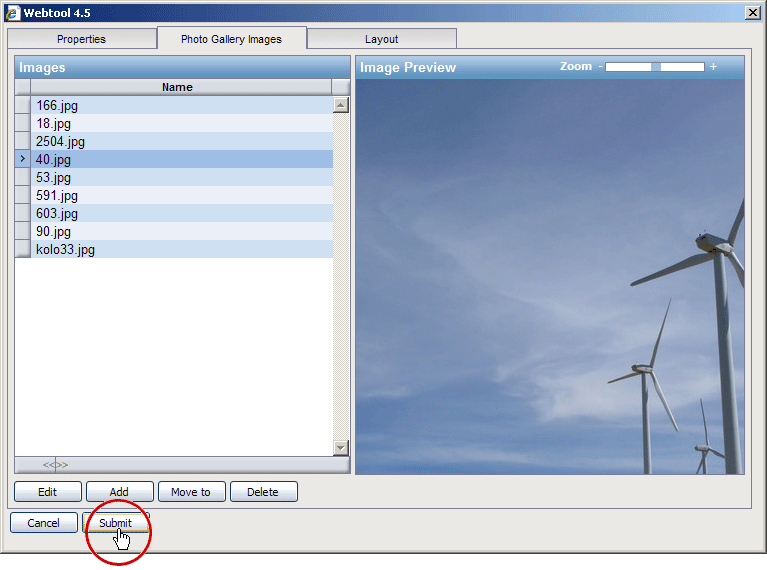Adjust the image preview zoom slider
Image resolution: width=767 pixels, height=570 pixels.
click(x=655, y=67)
